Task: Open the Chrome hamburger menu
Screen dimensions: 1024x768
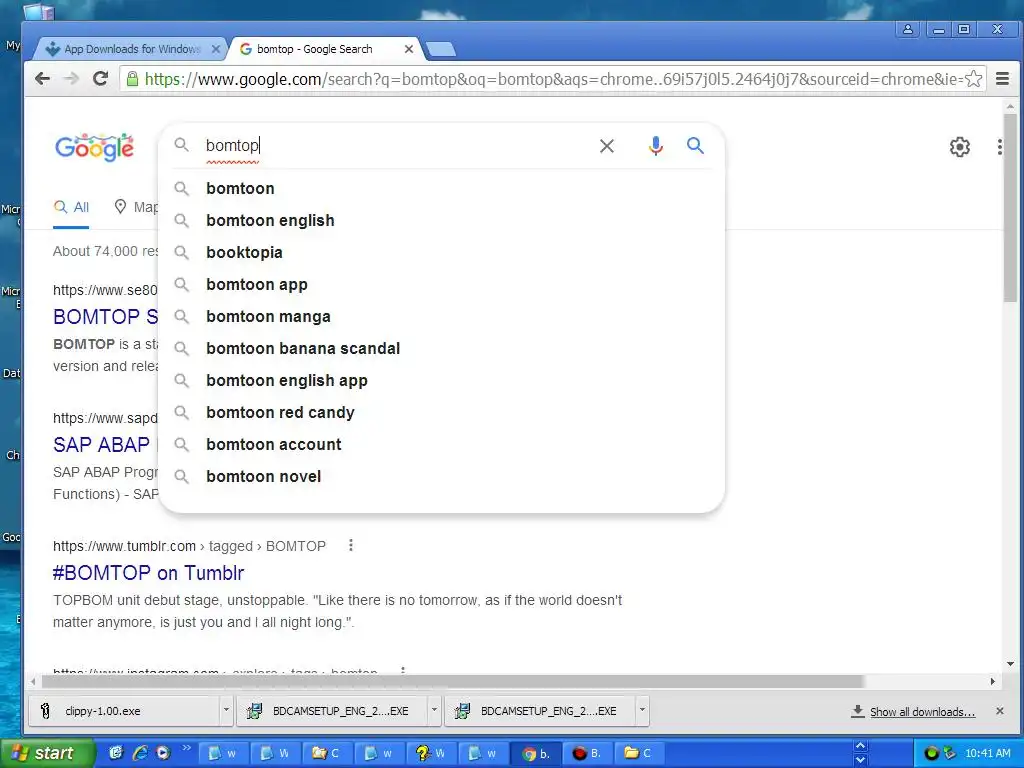Action: point(1002,79)
